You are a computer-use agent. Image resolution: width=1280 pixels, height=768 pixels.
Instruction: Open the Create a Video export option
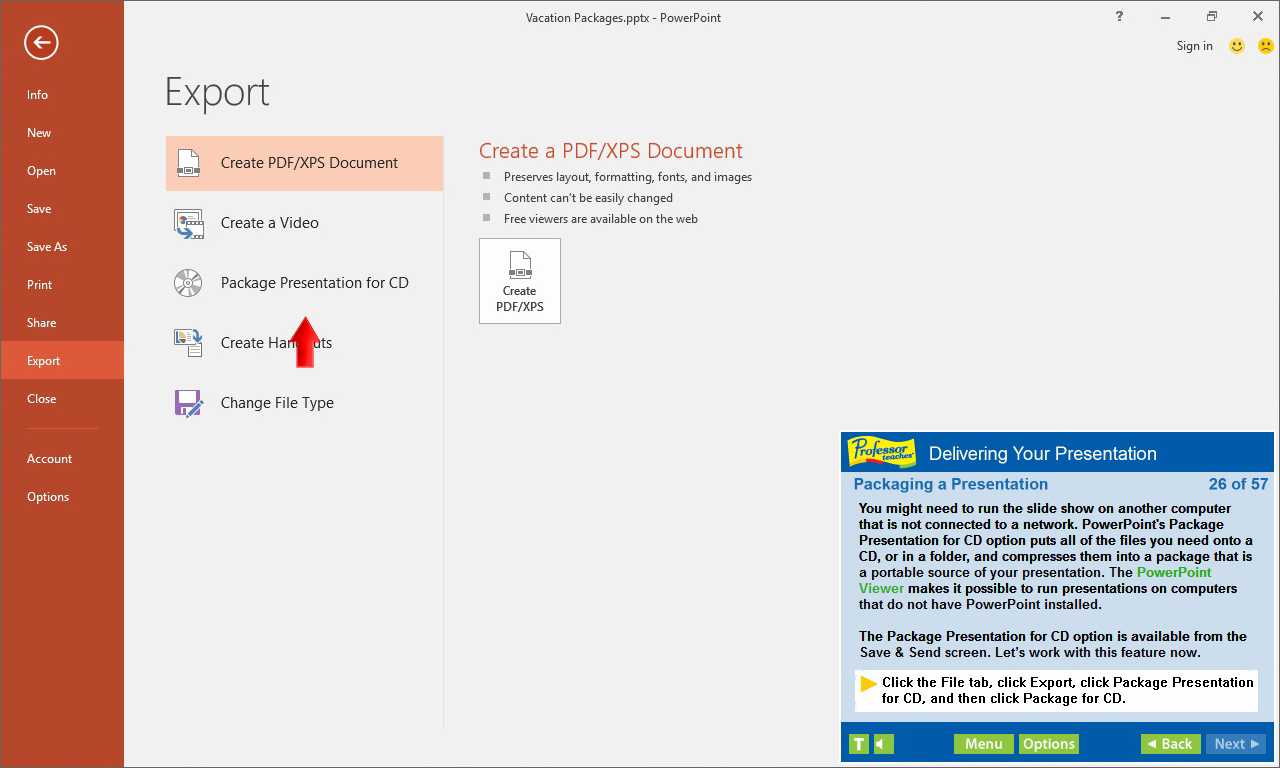tap(270, 222)
